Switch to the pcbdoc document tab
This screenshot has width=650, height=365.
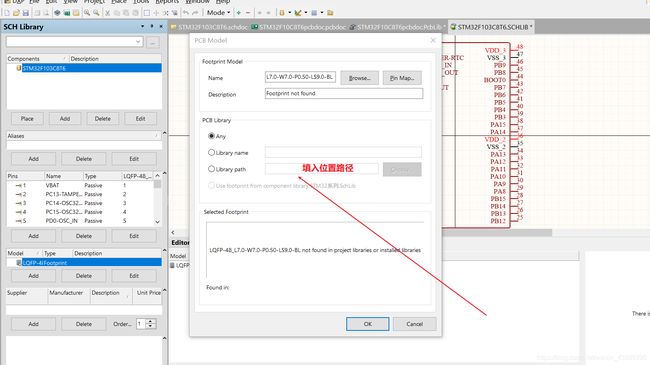click(x=298, y=27)
